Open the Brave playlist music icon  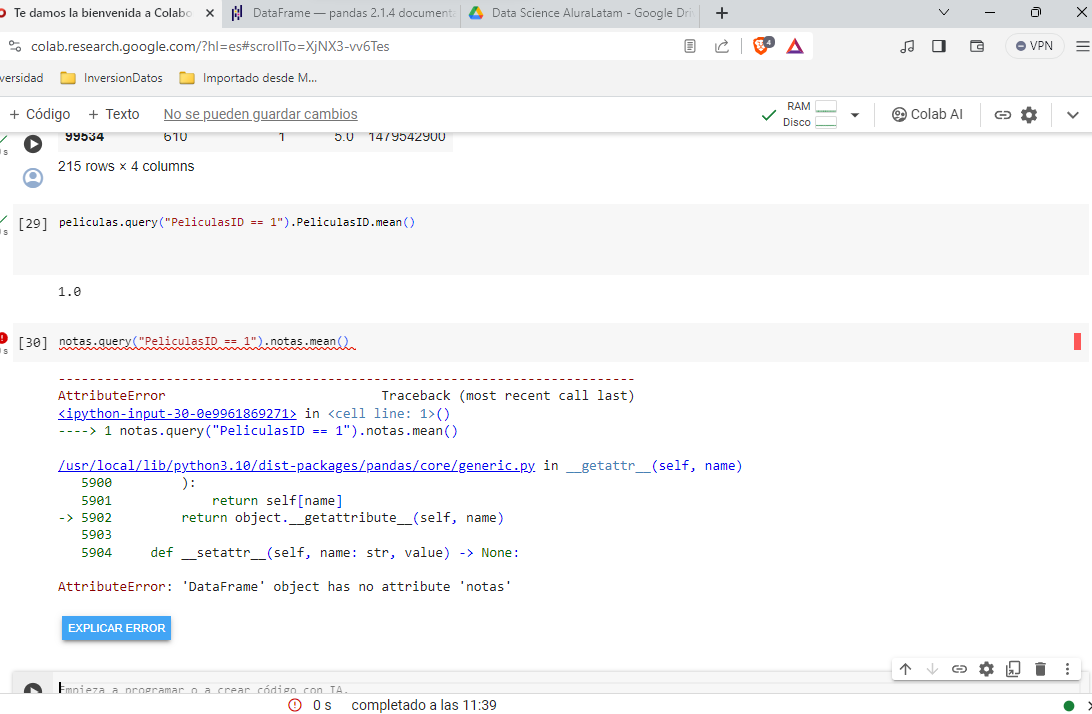[907, 46]
